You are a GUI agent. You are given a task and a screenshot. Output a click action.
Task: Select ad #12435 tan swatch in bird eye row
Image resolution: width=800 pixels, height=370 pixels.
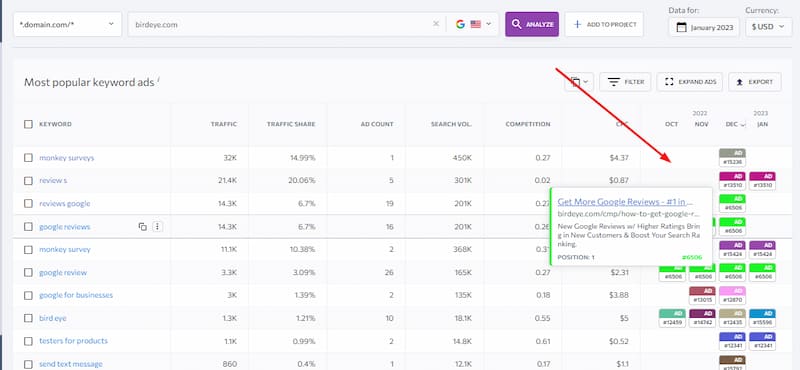click(x=732, y=318)
